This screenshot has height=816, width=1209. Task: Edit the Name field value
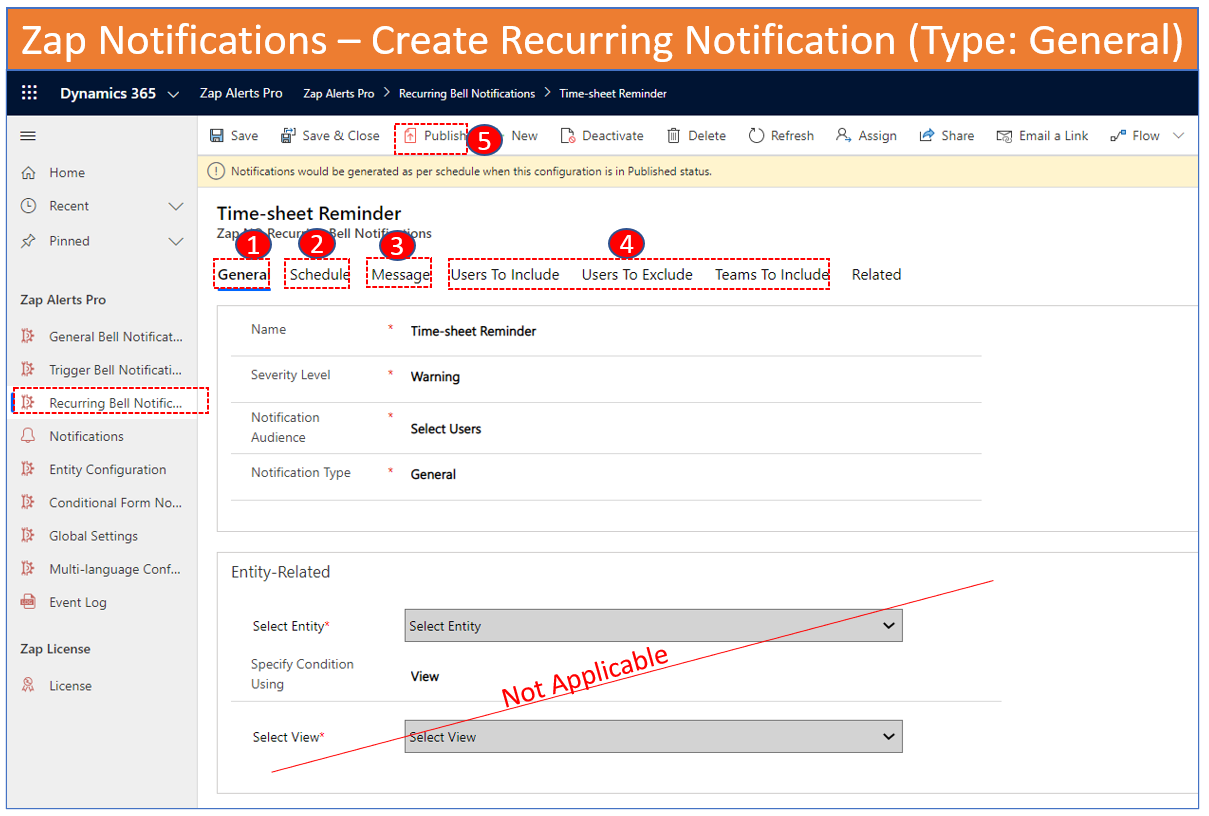(473, 331)
